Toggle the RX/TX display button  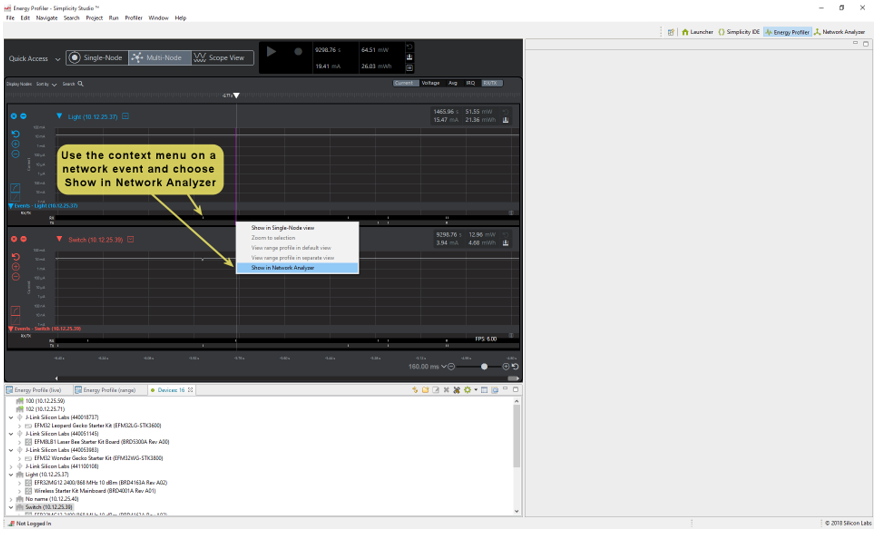point(491,83)
